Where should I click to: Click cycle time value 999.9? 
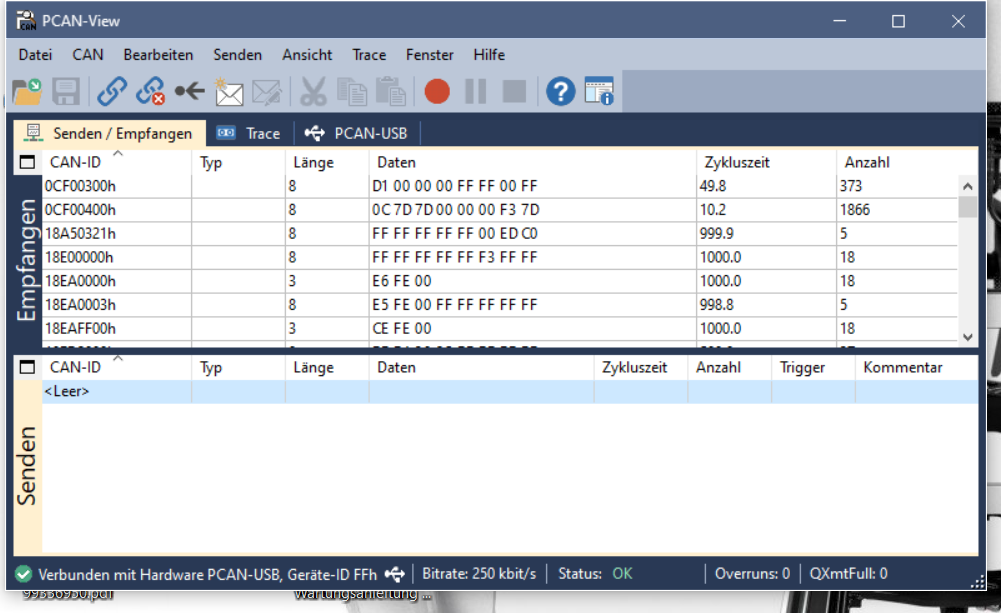point(717,234)
